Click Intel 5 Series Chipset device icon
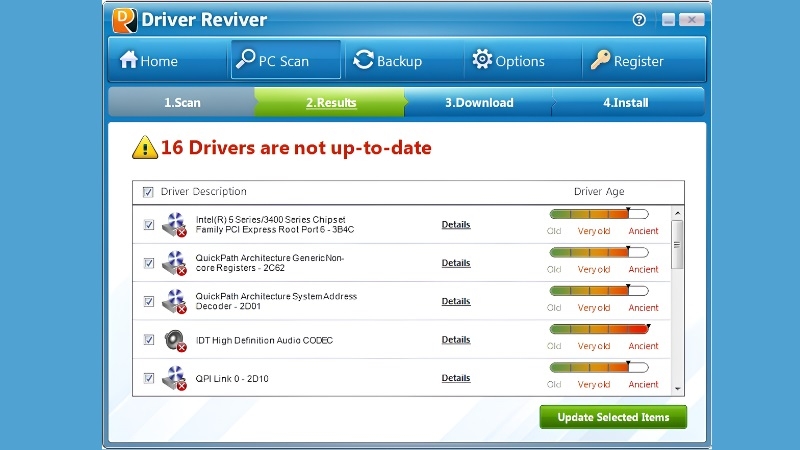The height and width of the screenshot is (450, 800). tap(174, 224)
